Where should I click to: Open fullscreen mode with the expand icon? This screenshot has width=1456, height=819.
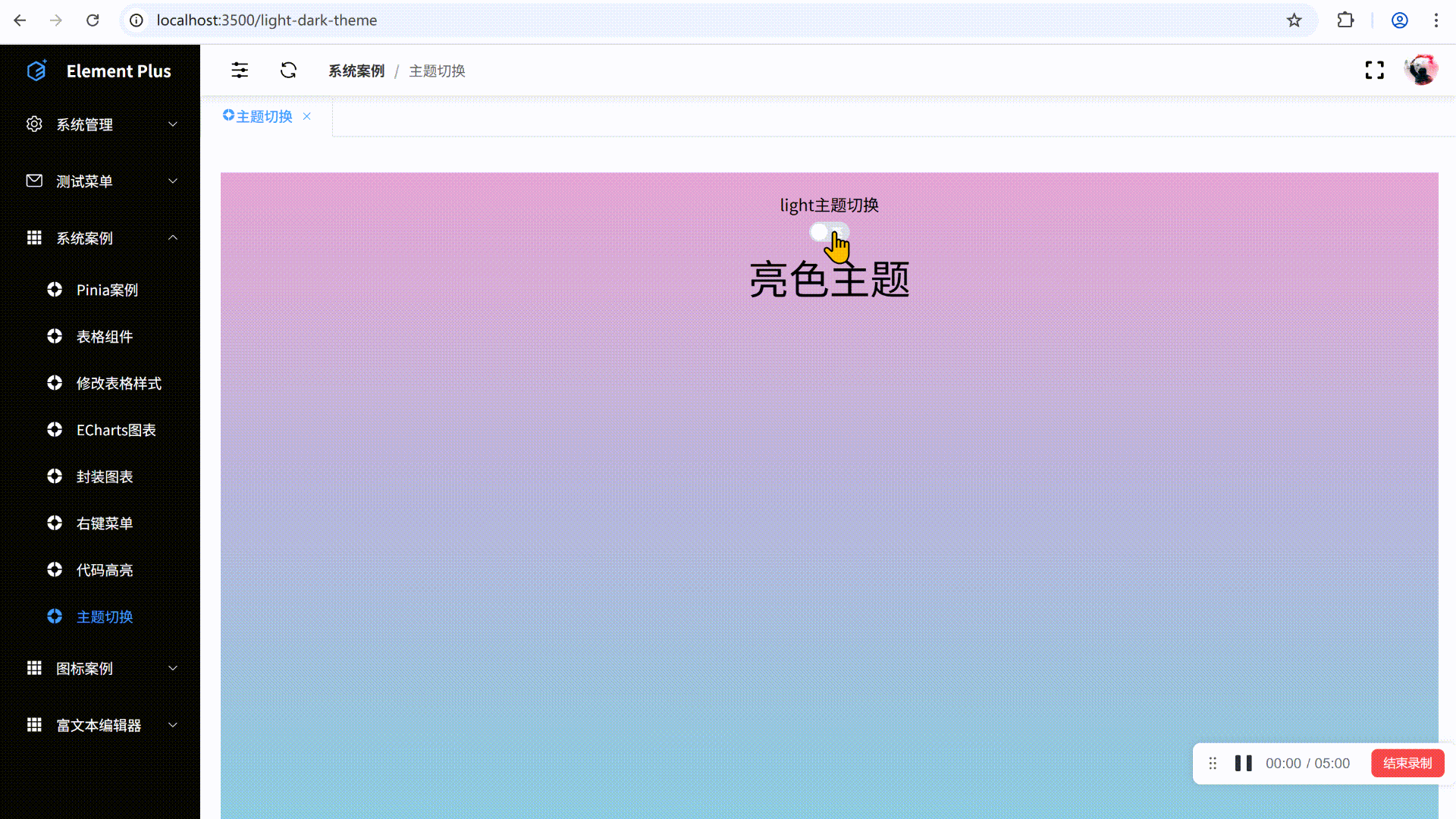click(1374, 70)
